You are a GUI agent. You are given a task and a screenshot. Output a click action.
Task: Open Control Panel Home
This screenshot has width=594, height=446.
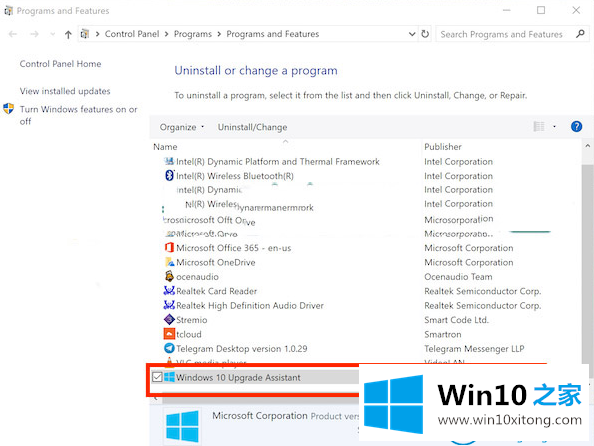click(x=61, y=64)
